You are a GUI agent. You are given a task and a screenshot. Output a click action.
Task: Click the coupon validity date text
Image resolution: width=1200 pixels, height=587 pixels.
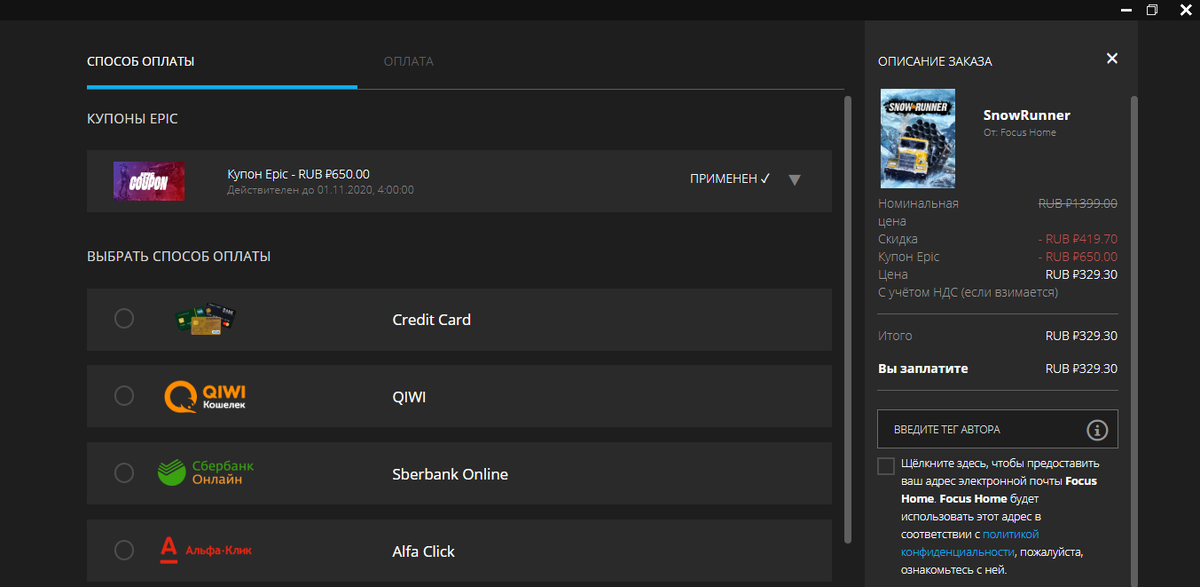click(x=320, y=190)
